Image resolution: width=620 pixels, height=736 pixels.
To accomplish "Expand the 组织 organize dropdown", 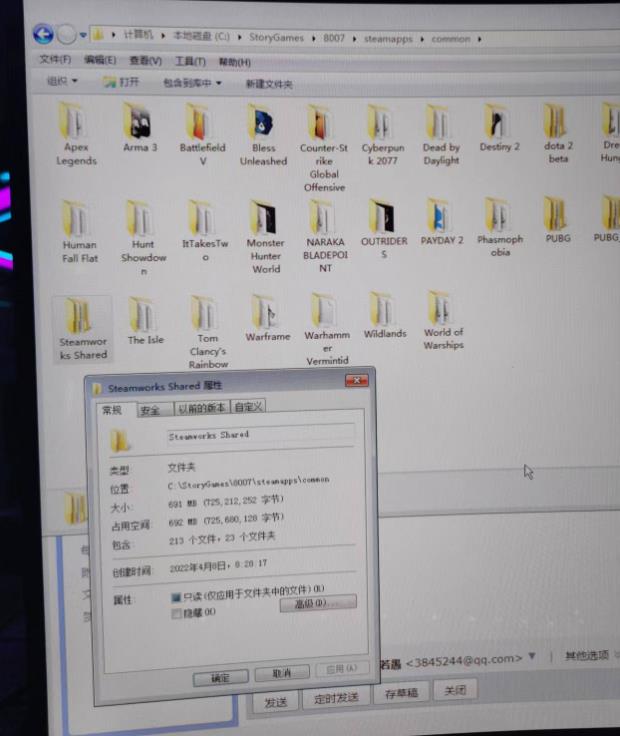I will (x=62, y=82).
